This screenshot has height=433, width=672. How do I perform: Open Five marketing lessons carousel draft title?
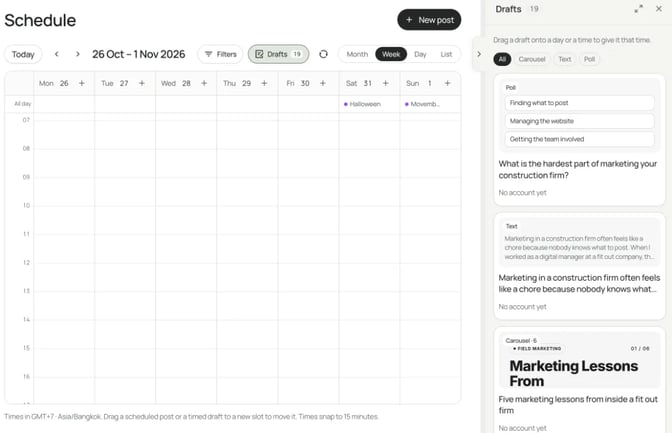(x=578, y=405)
